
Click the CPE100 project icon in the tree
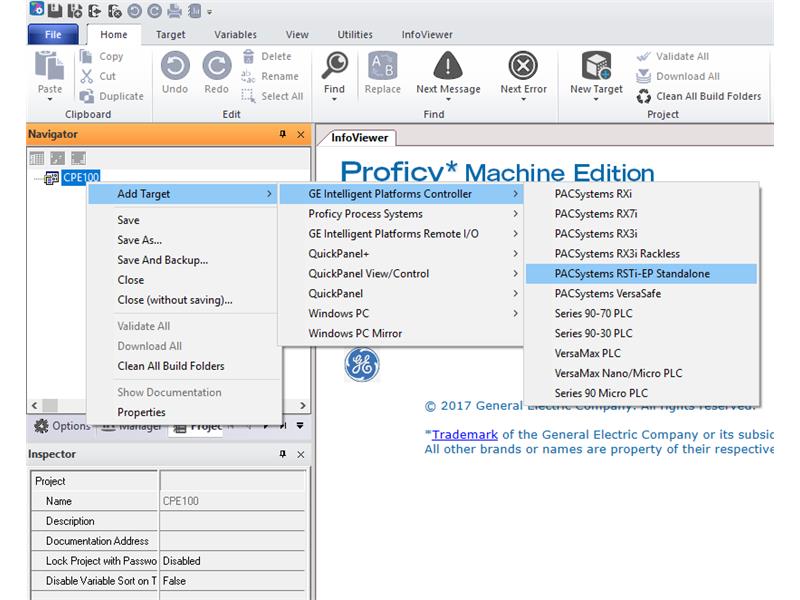52,178
